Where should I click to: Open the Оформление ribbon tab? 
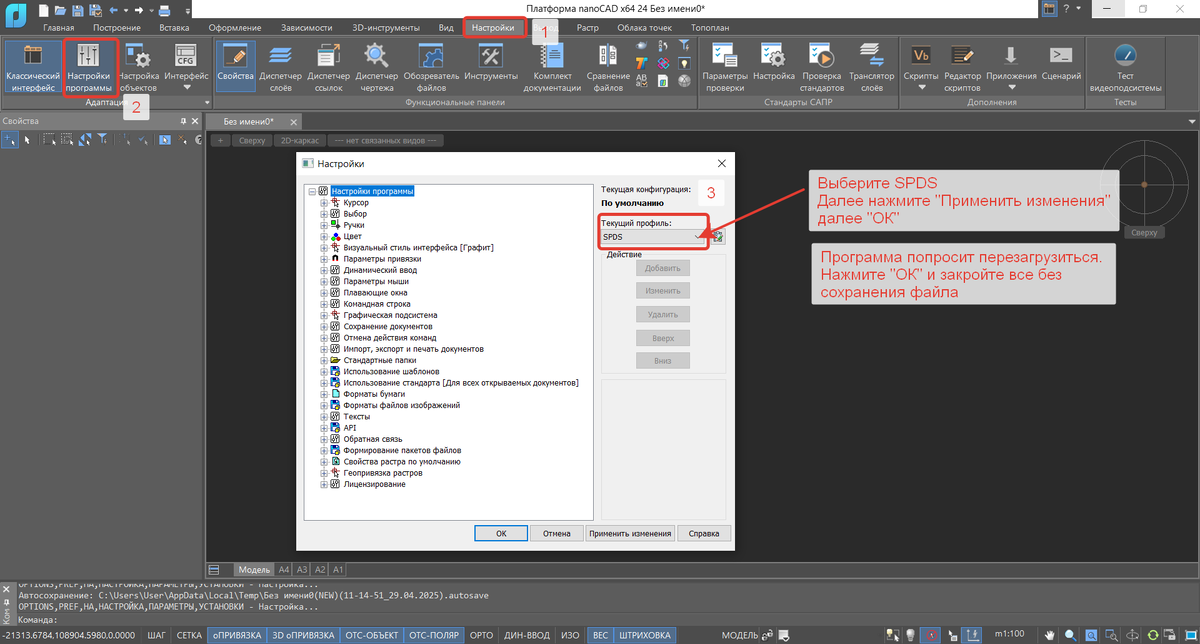point(235,28)
